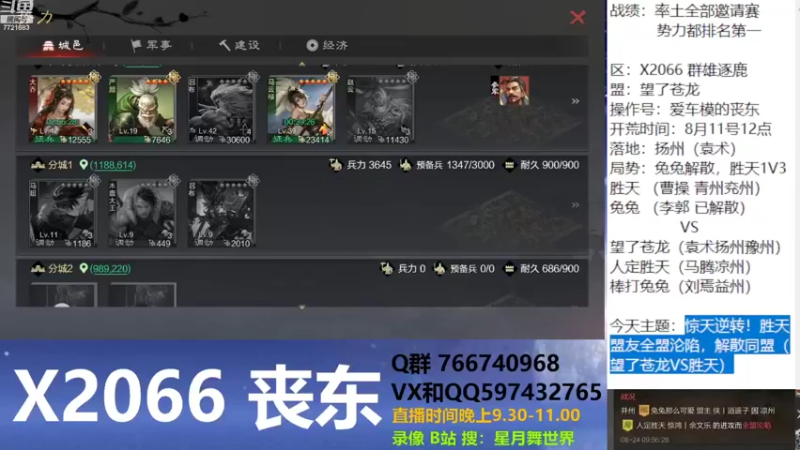Select the 赵云 Lv.15 hero card

pos(381,110)
